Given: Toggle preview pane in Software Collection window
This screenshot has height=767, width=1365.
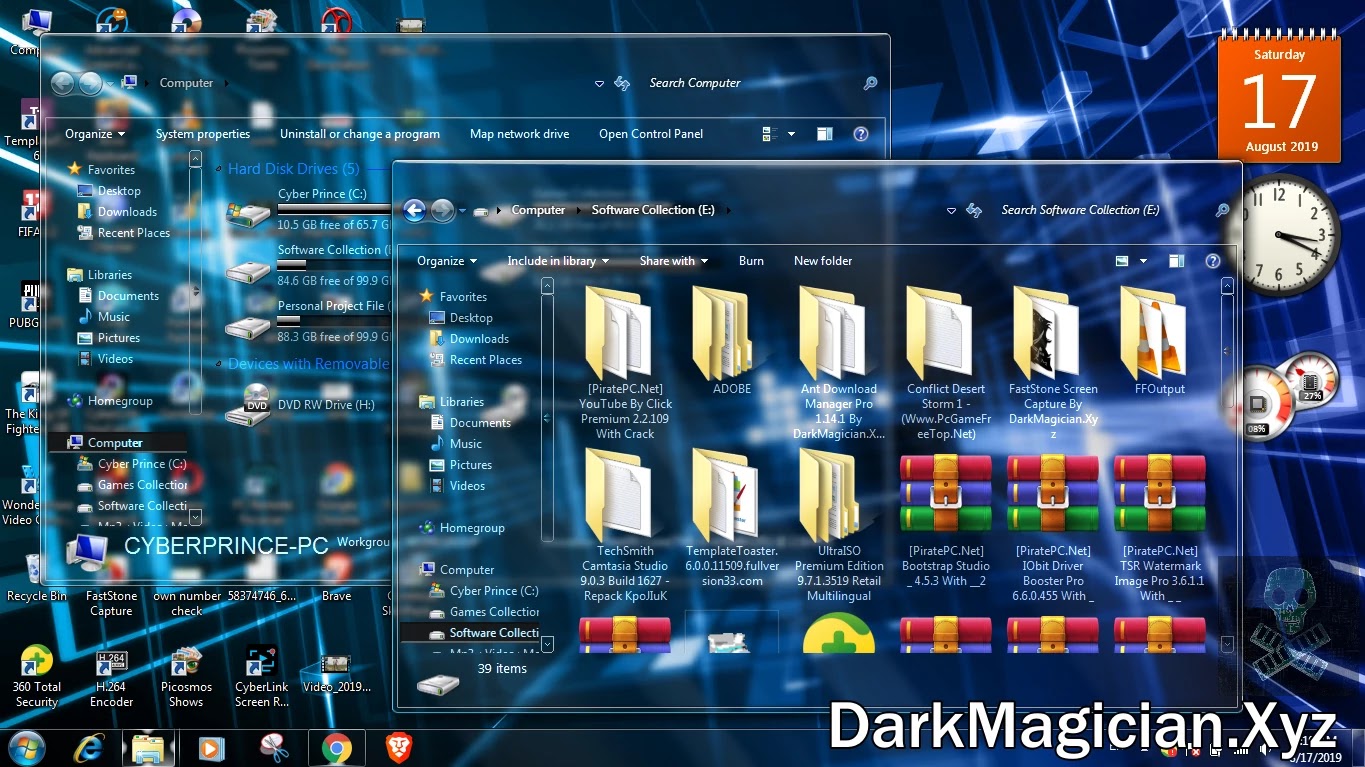Looking at the screenshot, I should click(1176, 261).
